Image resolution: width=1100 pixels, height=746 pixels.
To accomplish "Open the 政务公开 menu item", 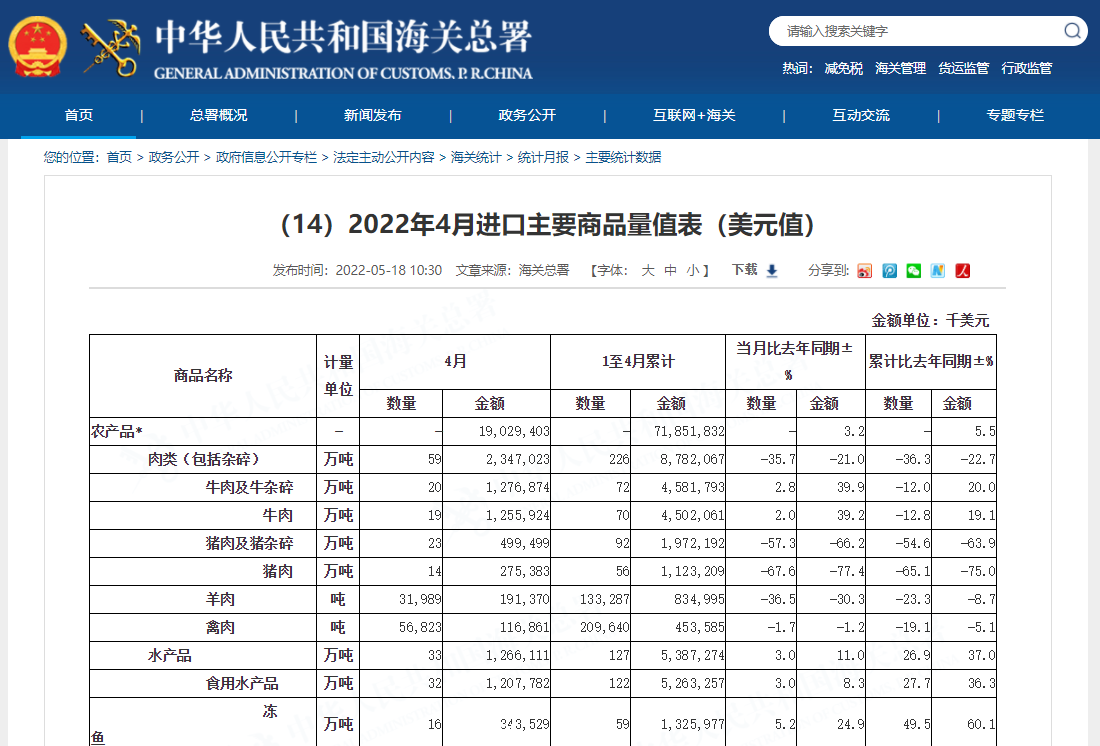I will pos(527,115).
